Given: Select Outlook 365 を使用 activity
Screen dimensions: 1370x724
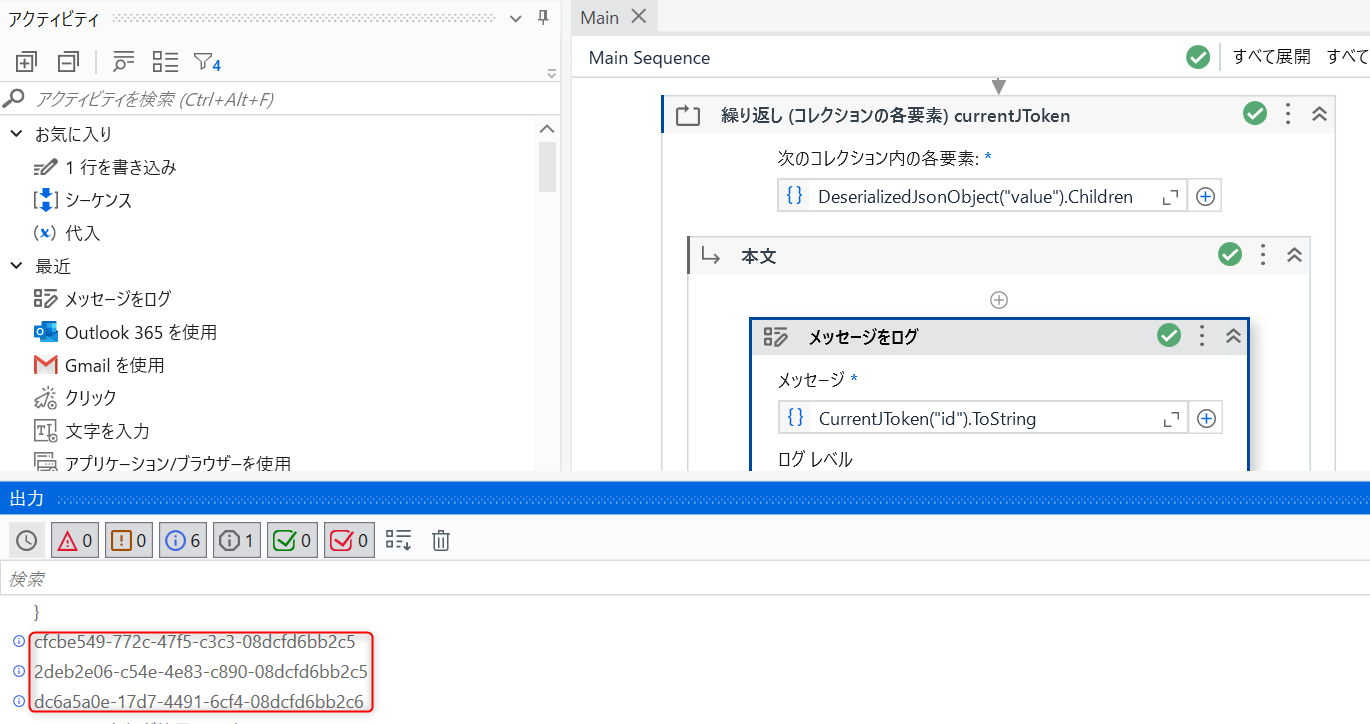Looking at the screenshot, I should pyautogui.click(x=125, y=332).
